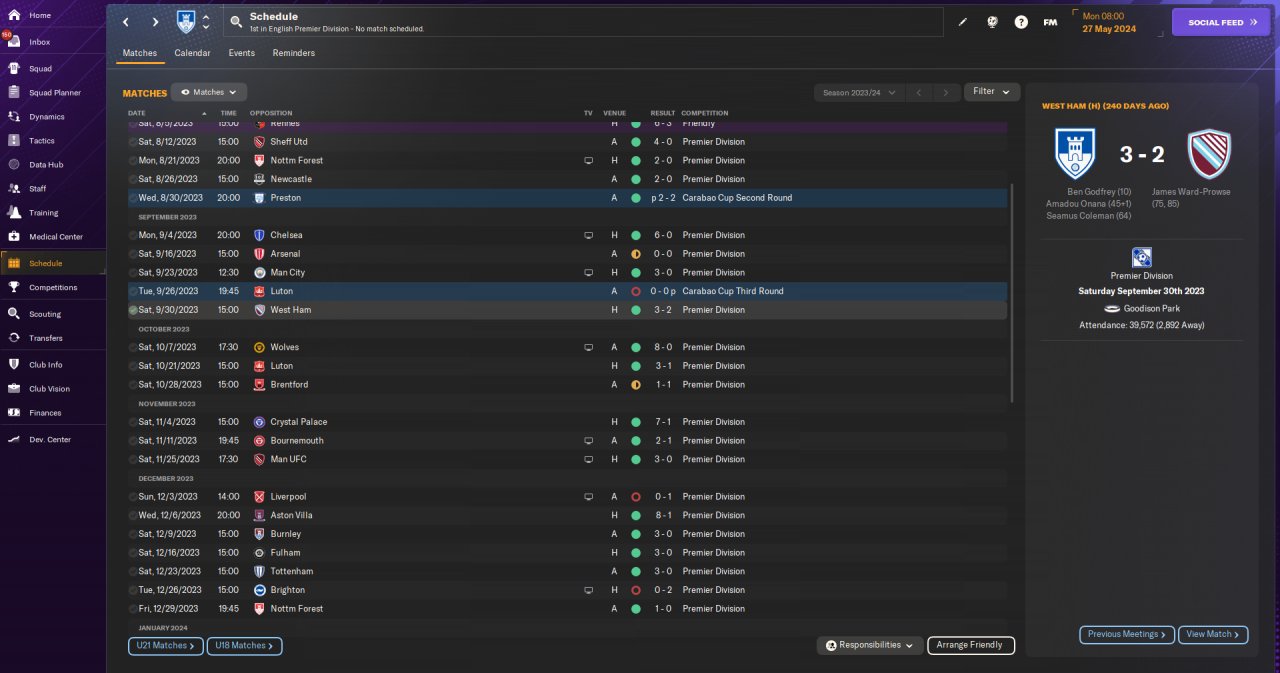Screen dimensions: 1280x673
Task: Switch to the Reminders tab
Action: click(293, 53)
